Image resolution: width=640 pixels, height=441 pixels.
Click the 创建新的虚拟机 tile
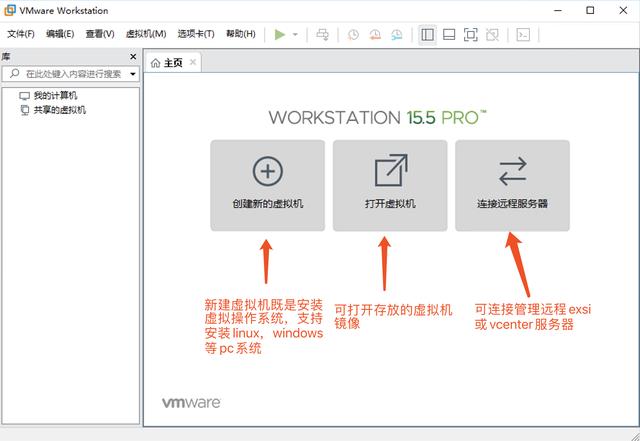268,185
